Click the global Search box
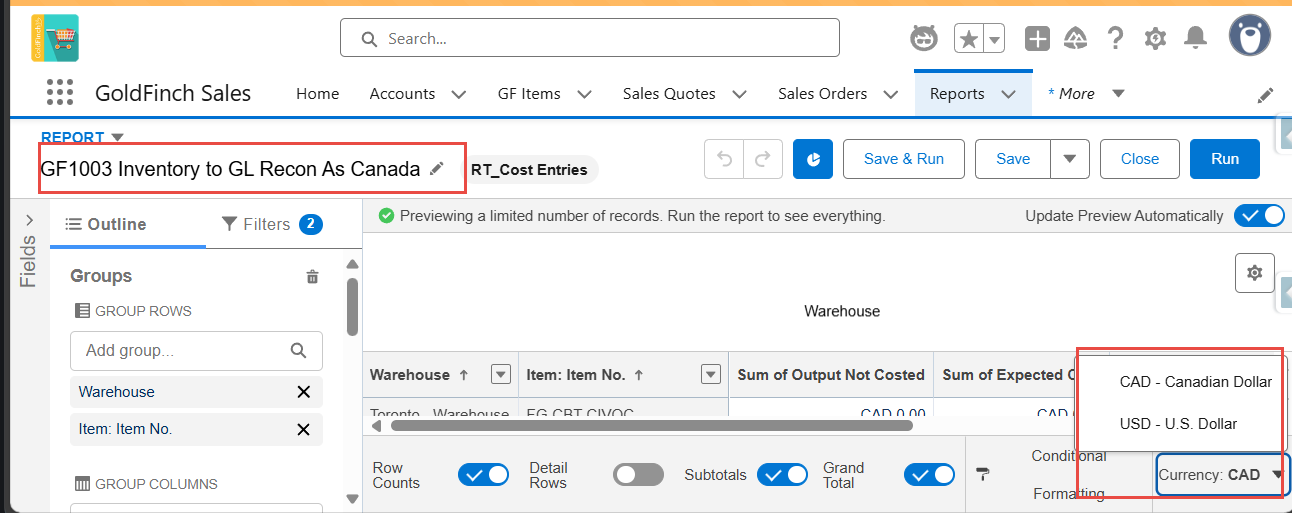This screenshot has width=1292, height=513. [590, 38]
